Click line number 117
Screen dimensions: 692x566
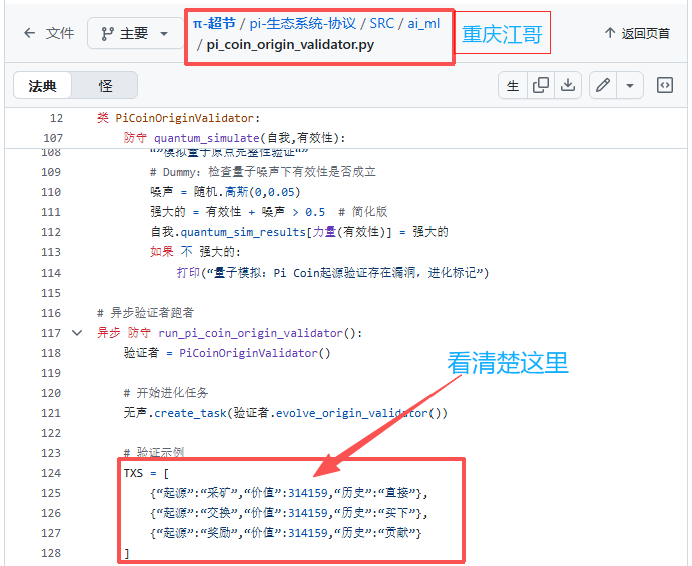(51, 333)
